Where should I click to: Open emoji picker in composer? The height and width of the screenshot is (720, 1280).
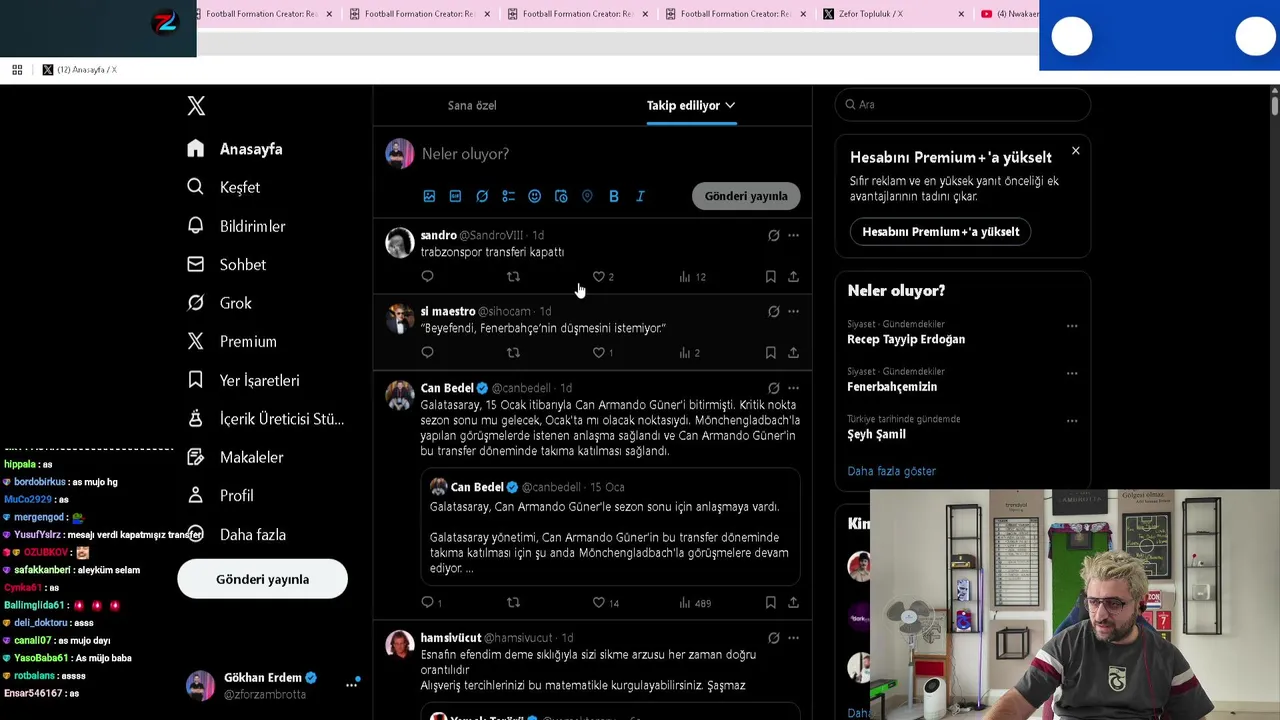[534, 196]
